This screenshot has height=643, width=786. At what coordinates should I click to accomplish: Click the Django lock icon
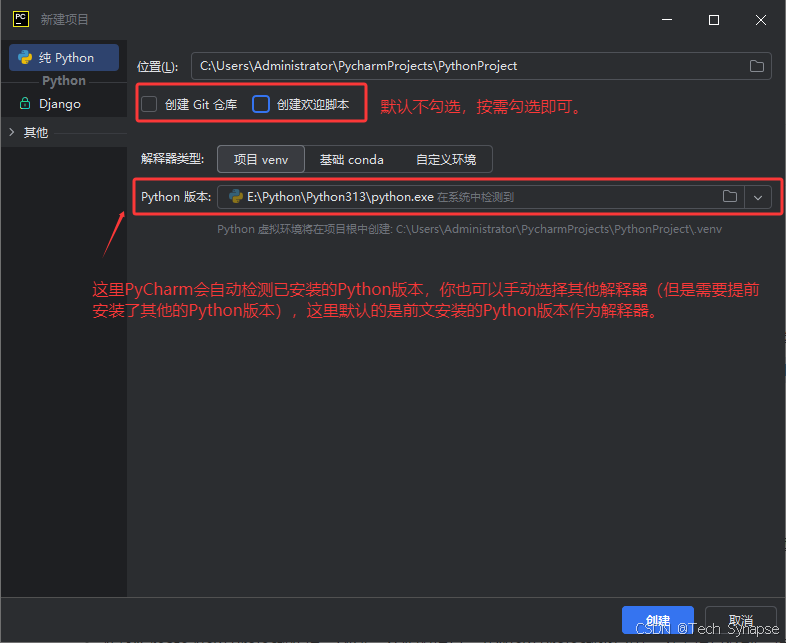coord(25,104)
